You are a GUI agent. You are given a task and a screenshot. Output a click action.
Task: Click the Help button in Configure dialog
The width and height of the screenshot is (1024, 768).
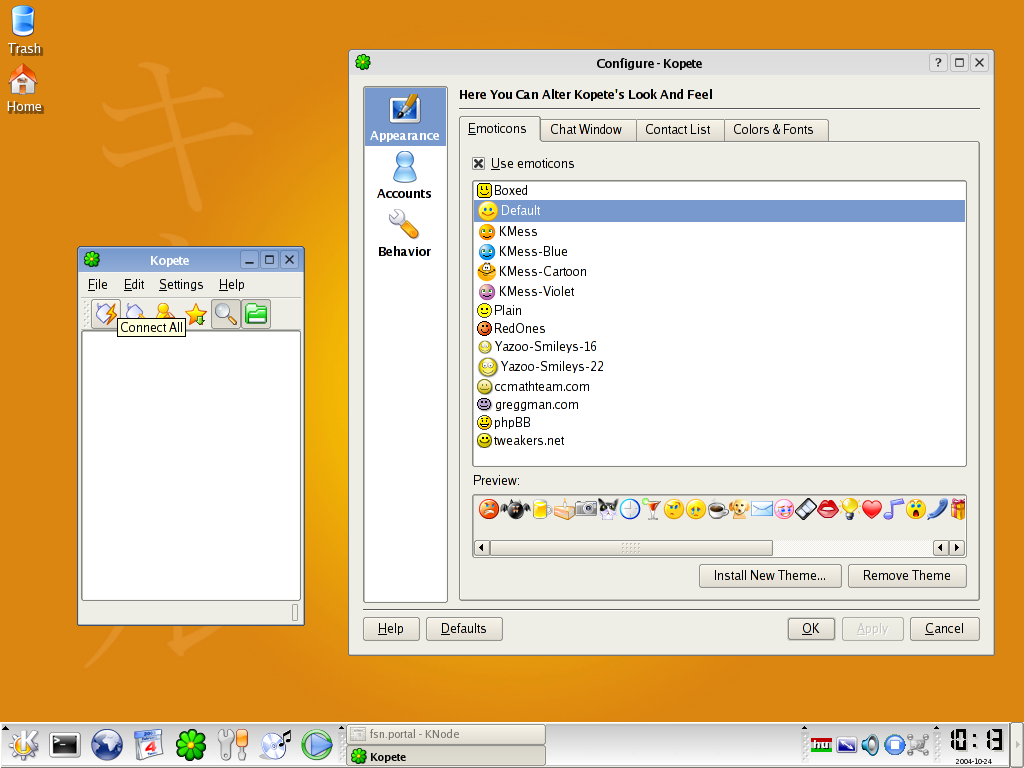click(391, 628)
